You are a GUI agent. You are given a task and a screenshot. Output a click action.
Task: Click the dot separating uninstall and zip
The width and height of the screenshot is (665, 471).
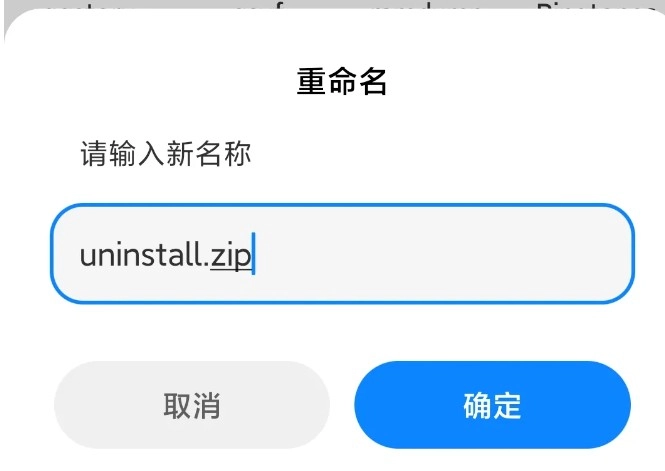[206, 265]
